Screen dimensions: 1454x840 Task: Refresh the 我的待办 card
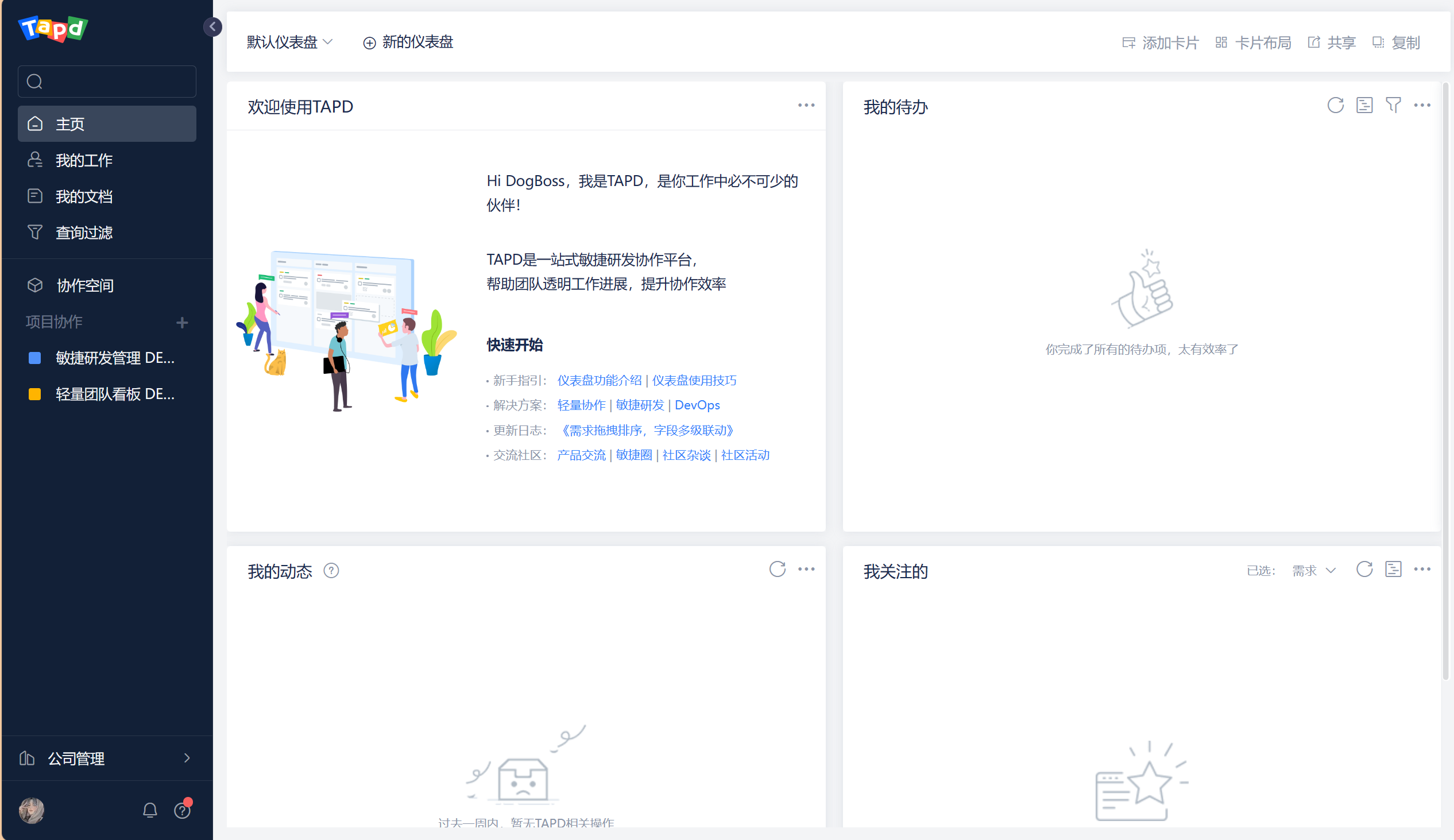click(x=1335, y=106)
